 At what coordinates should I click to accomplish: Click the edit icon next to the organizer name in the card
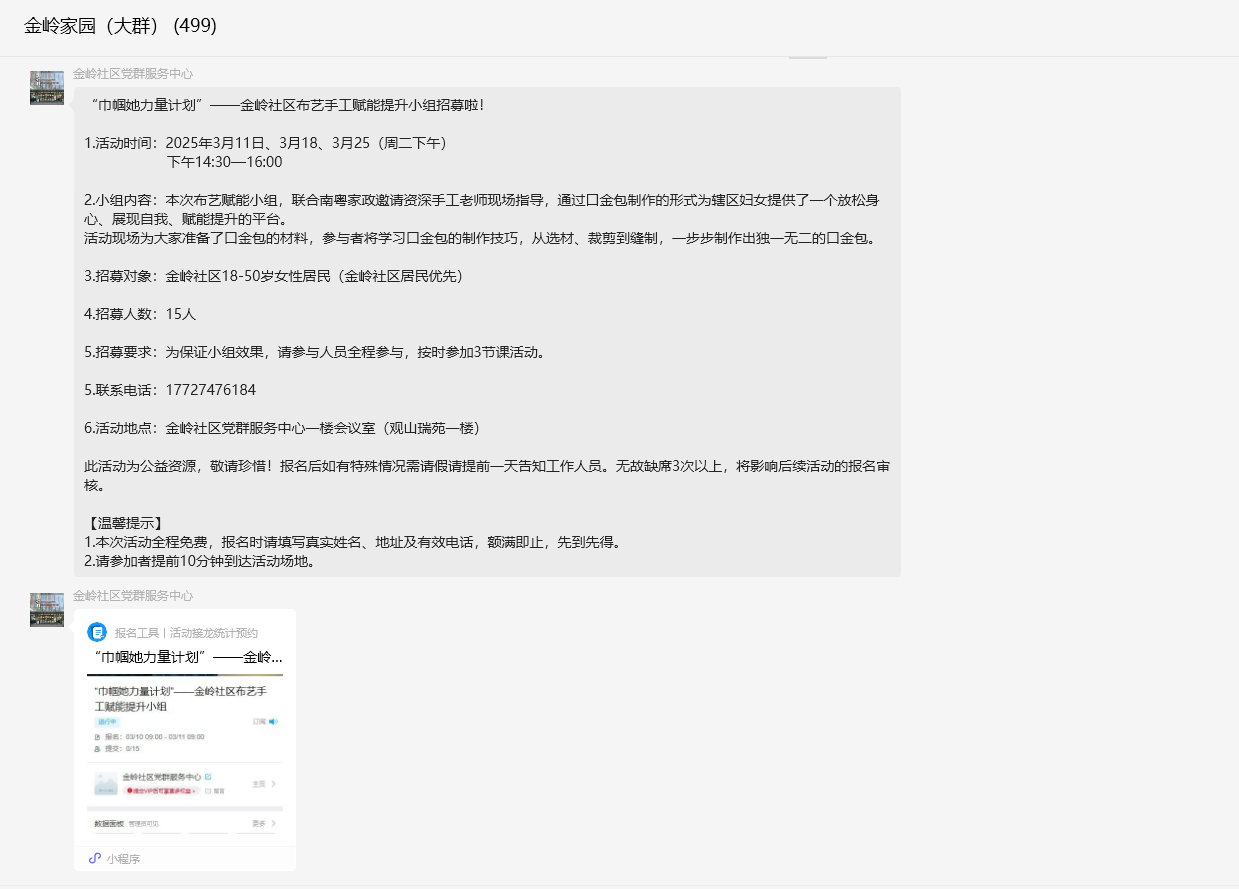pyautogui.click(x=208, y=776)
